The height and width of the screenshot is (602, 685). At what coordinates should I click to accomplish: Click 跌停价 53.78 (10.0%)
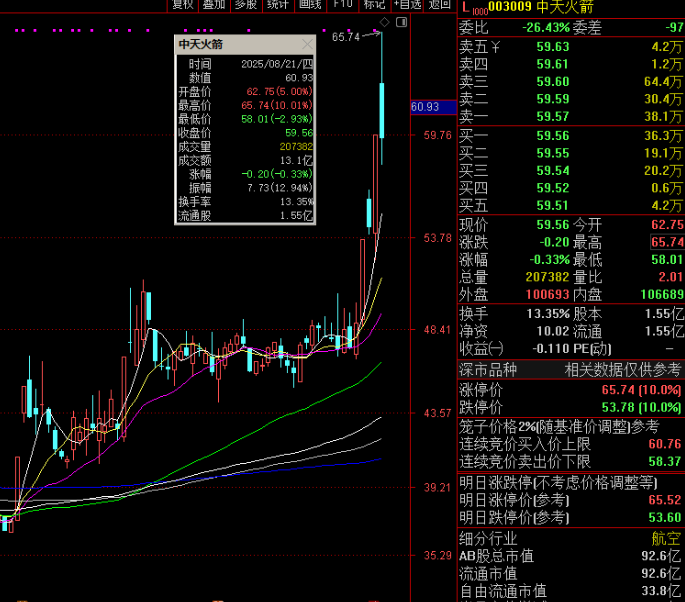[x=571, y=408]
